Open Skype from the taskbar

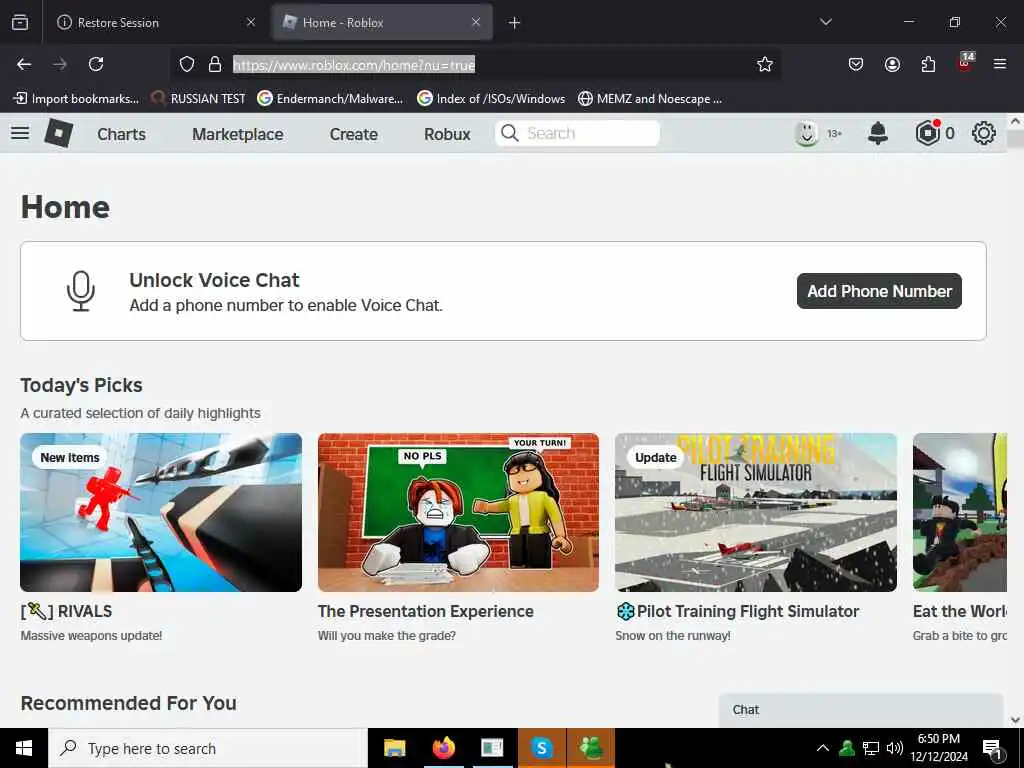541,748
